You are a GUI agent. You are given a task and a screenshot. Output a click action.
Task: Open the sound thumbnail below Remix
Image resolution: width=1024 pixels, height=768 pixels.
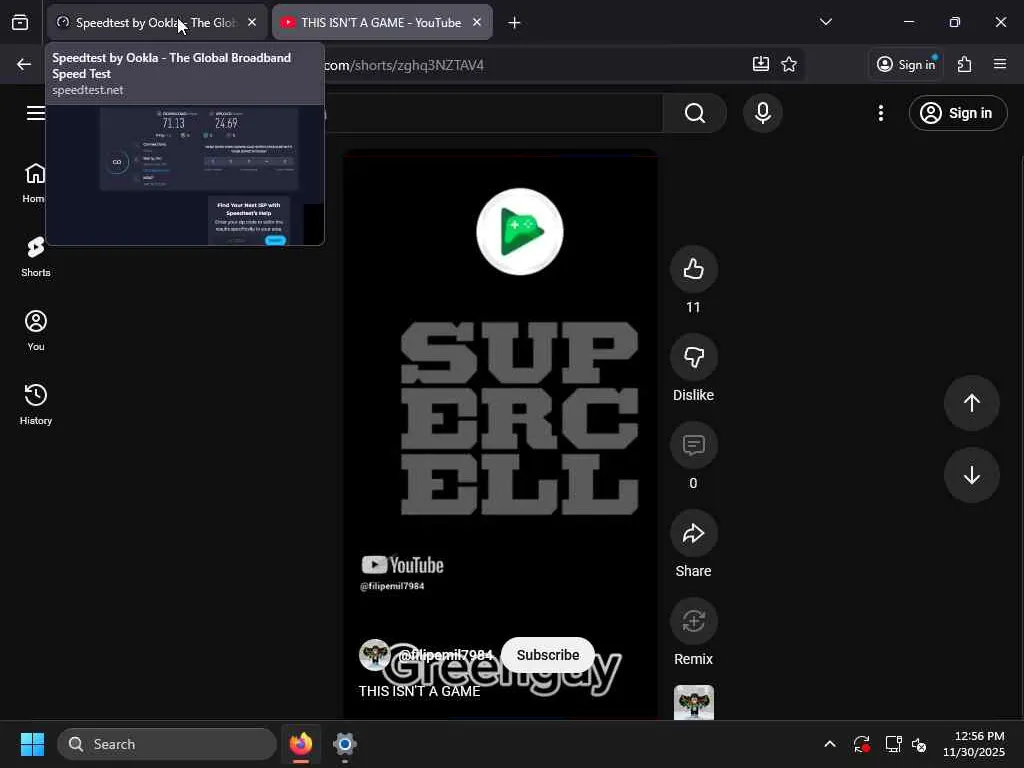694,702
